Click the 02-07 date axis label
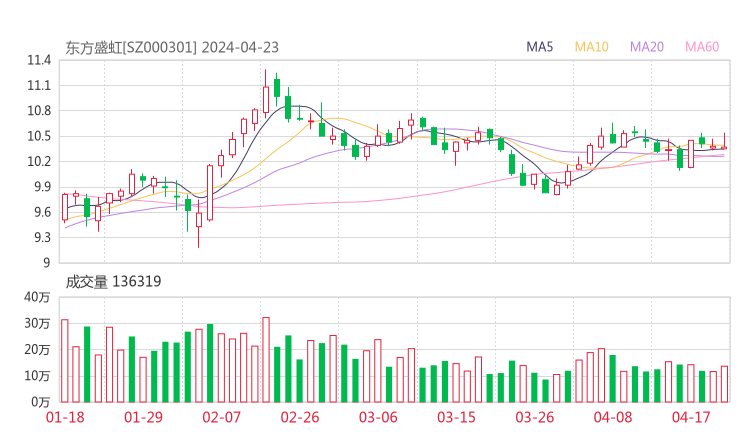This screenshot has width=740, height=440. 221,417
